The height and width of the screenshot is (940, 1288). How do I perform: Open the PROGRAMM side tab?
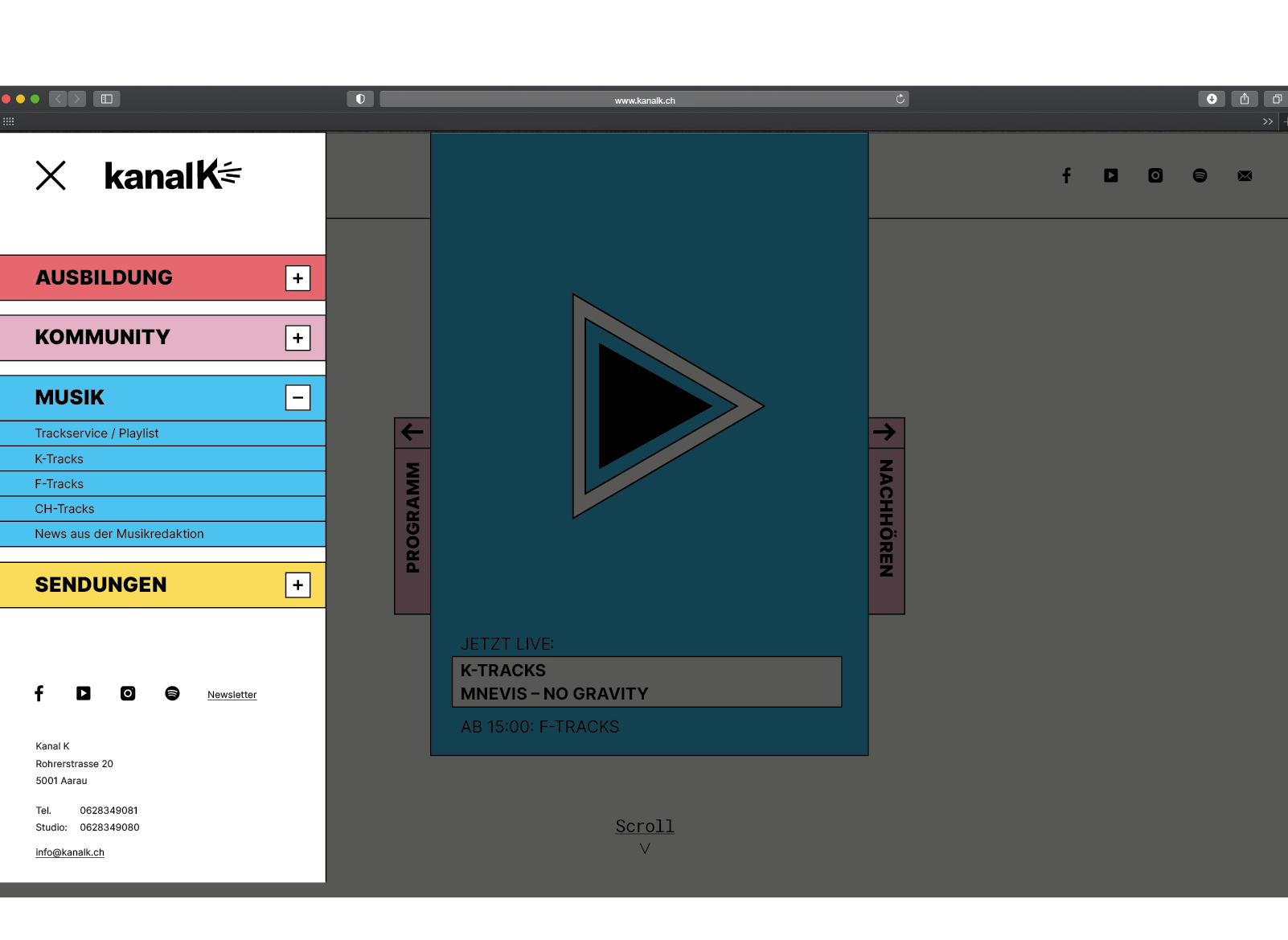click(412, 517)
